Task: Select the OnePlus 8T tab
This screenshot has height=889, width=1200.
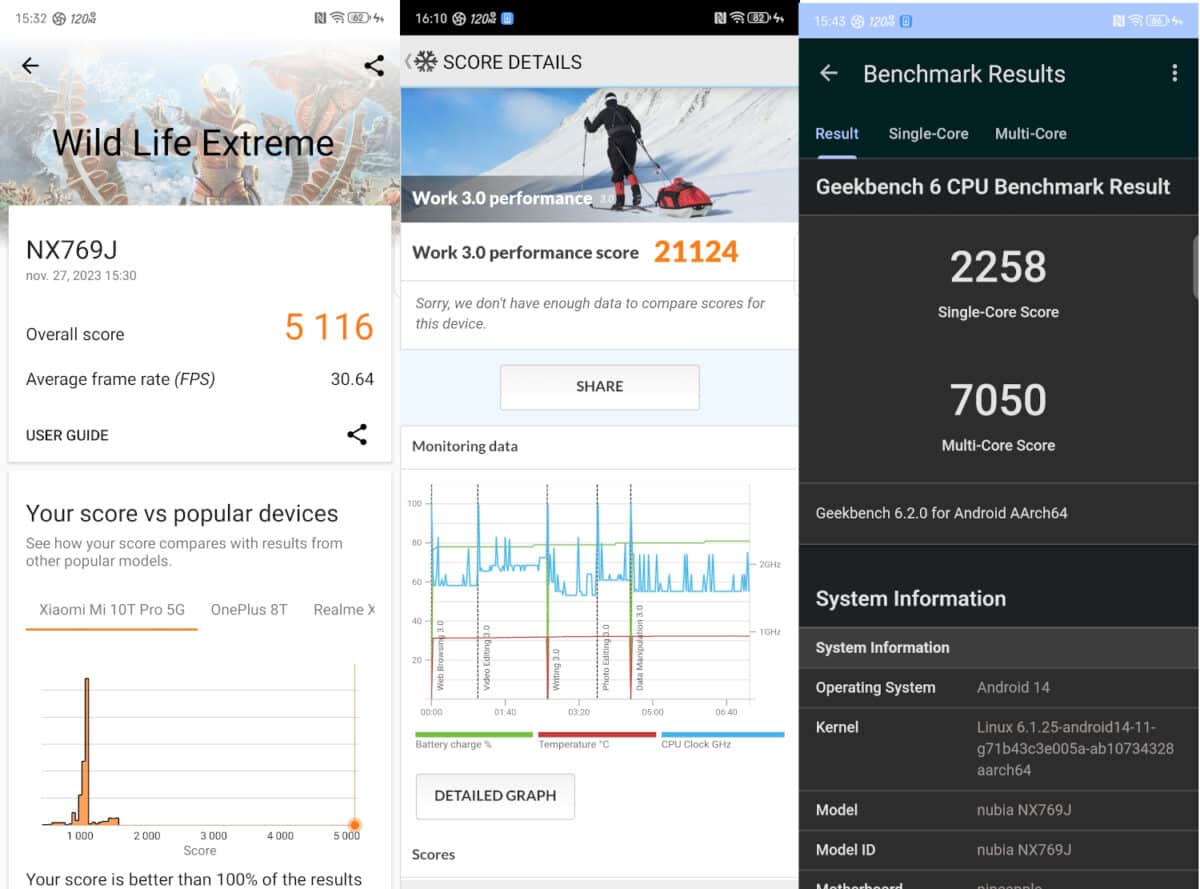Action: tap(249, 609)
